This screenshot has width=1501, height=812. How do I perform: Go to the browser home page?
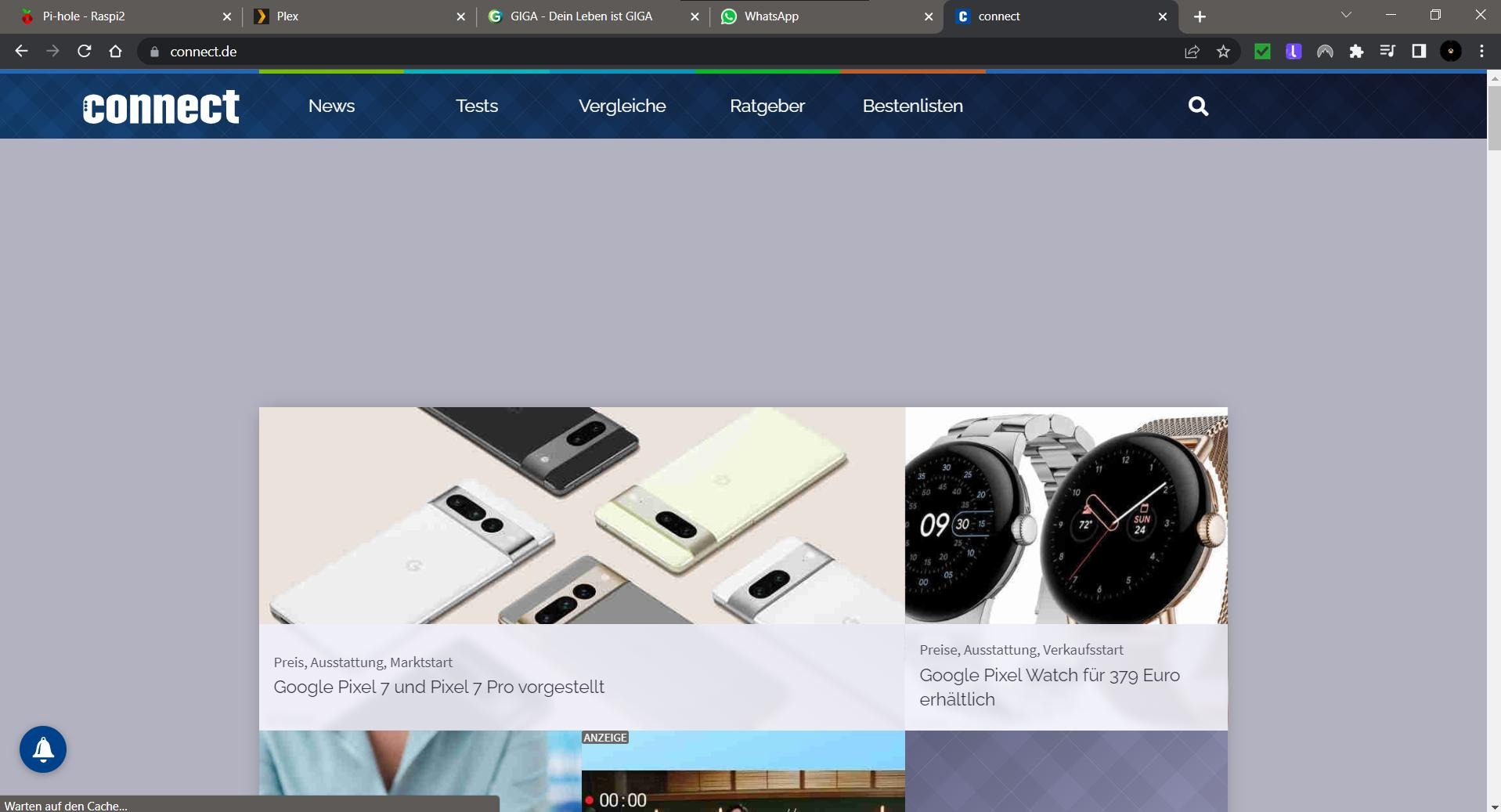[116, 52]
